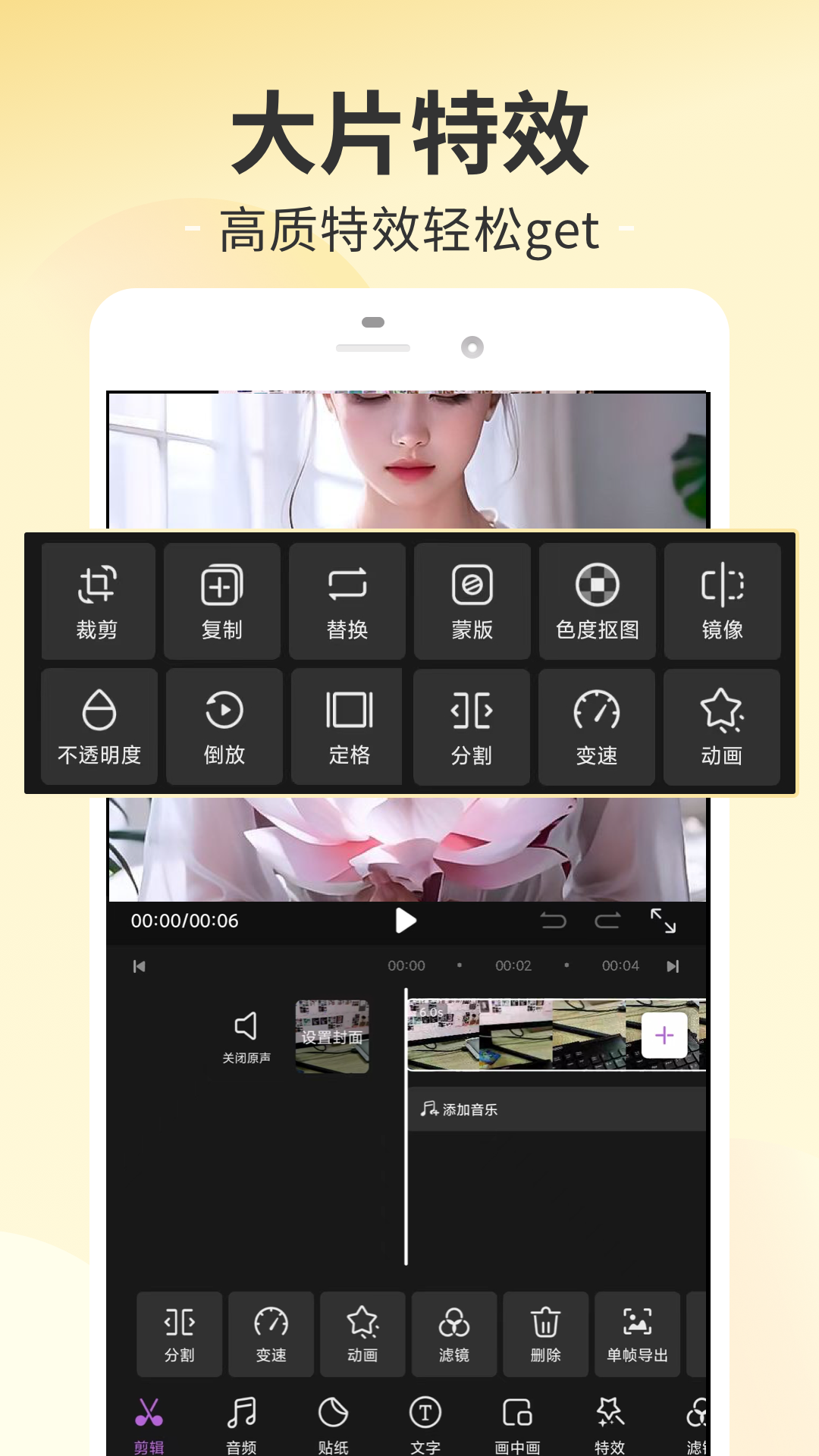The width and height of the screenshot is (819, 1456).
Task: Open the Stickers (贴纸) tab
Action: pyautogui.click(x=333, y=1424)
